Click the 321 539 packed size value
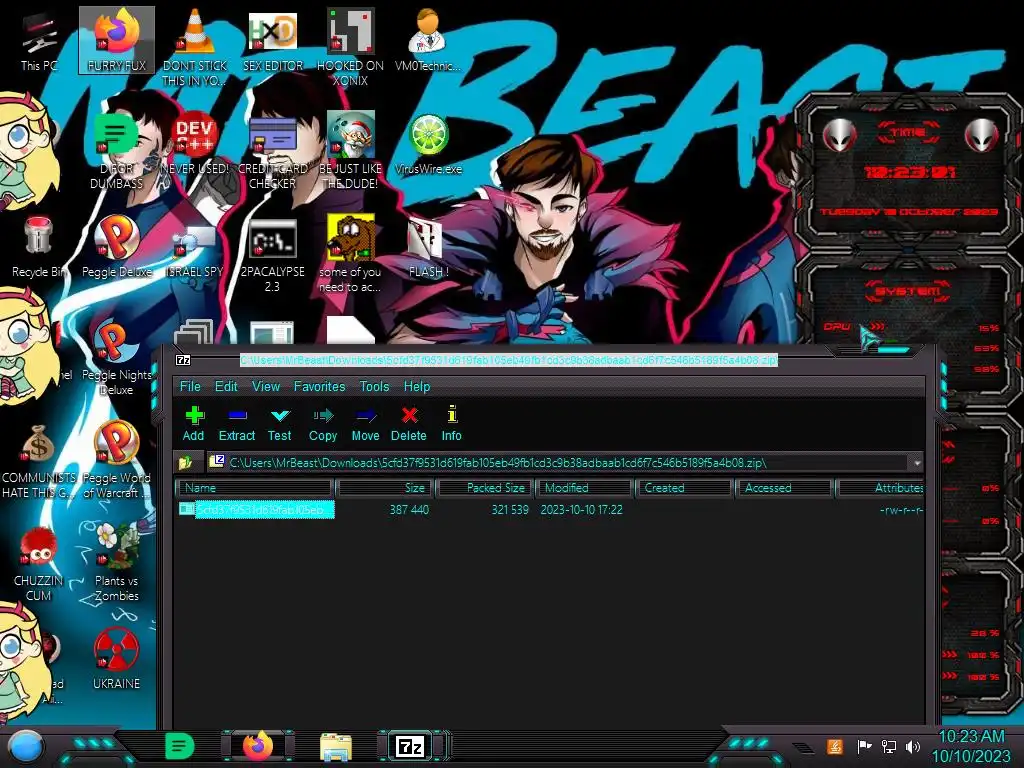1024x768 pixels. 510,509
